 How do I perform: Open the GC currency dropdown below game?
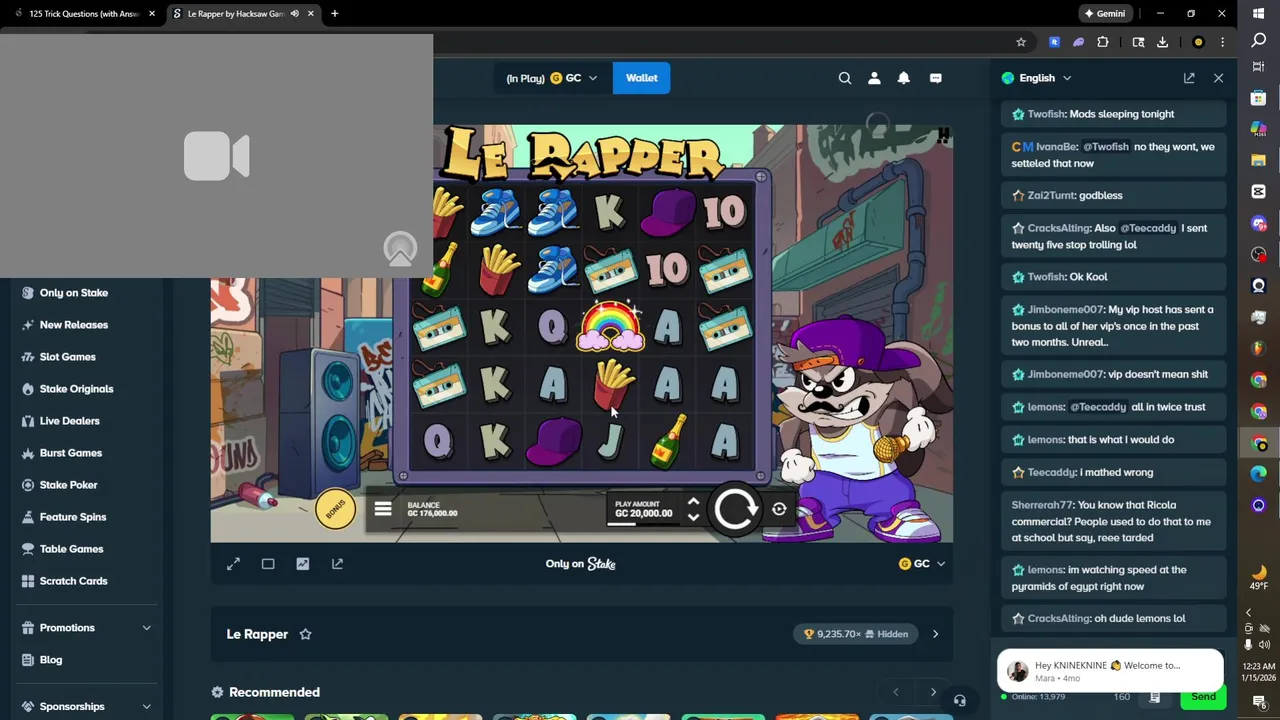(922, 564)
